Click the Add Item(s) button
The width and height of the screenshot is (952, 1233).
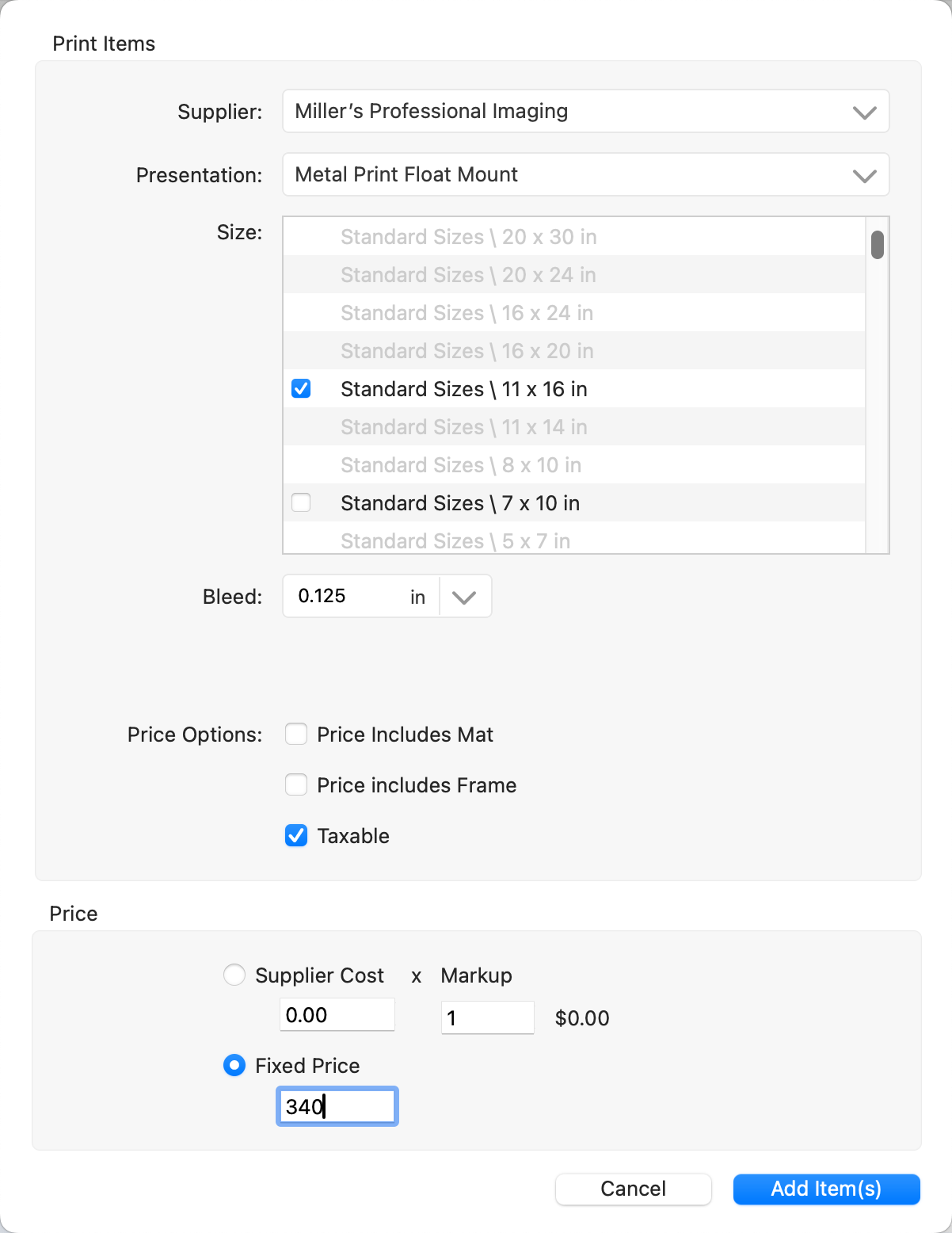(x=826, y=1189)
